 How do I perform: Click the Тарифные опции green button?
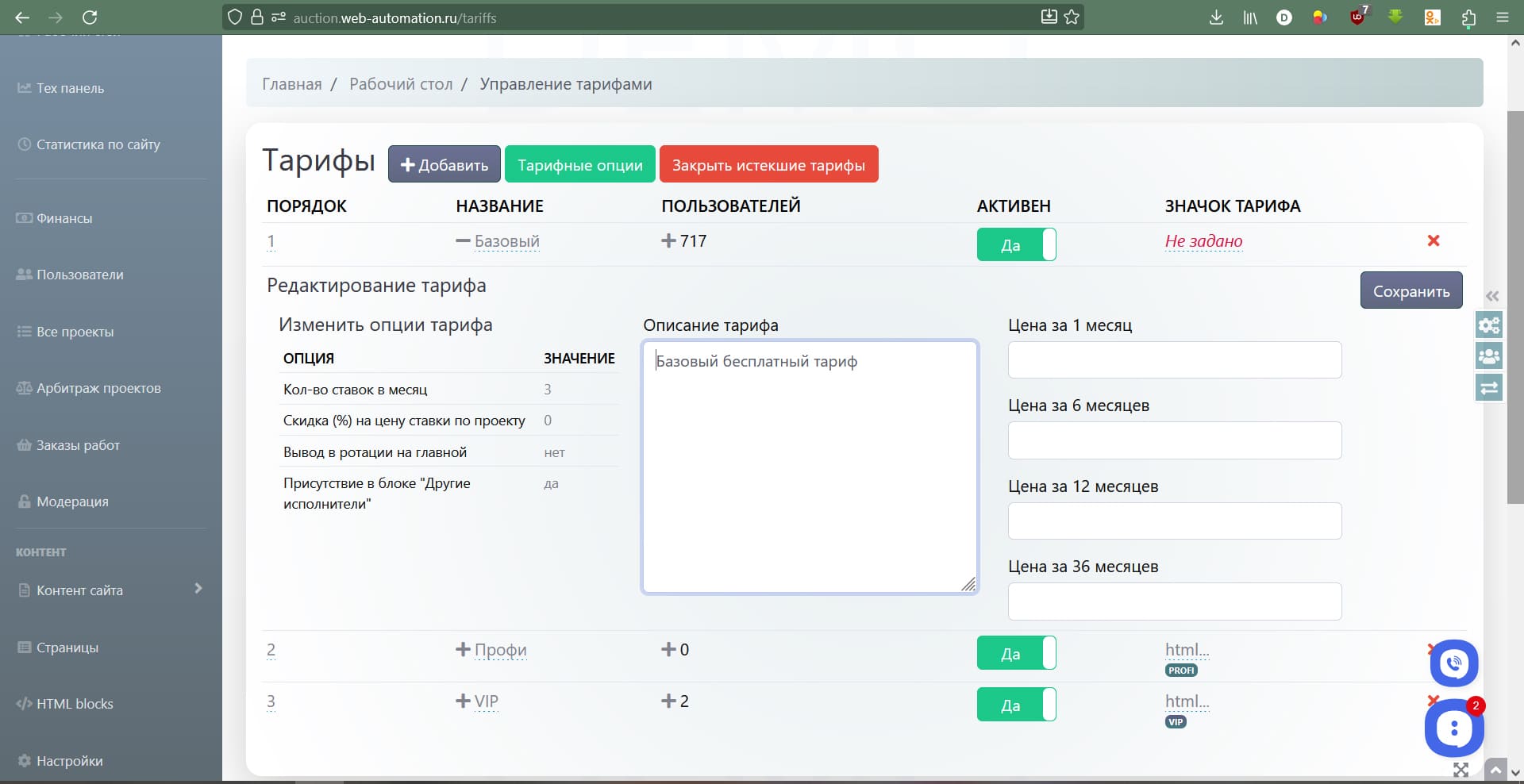pyautogui.click(x=579, y=164)
